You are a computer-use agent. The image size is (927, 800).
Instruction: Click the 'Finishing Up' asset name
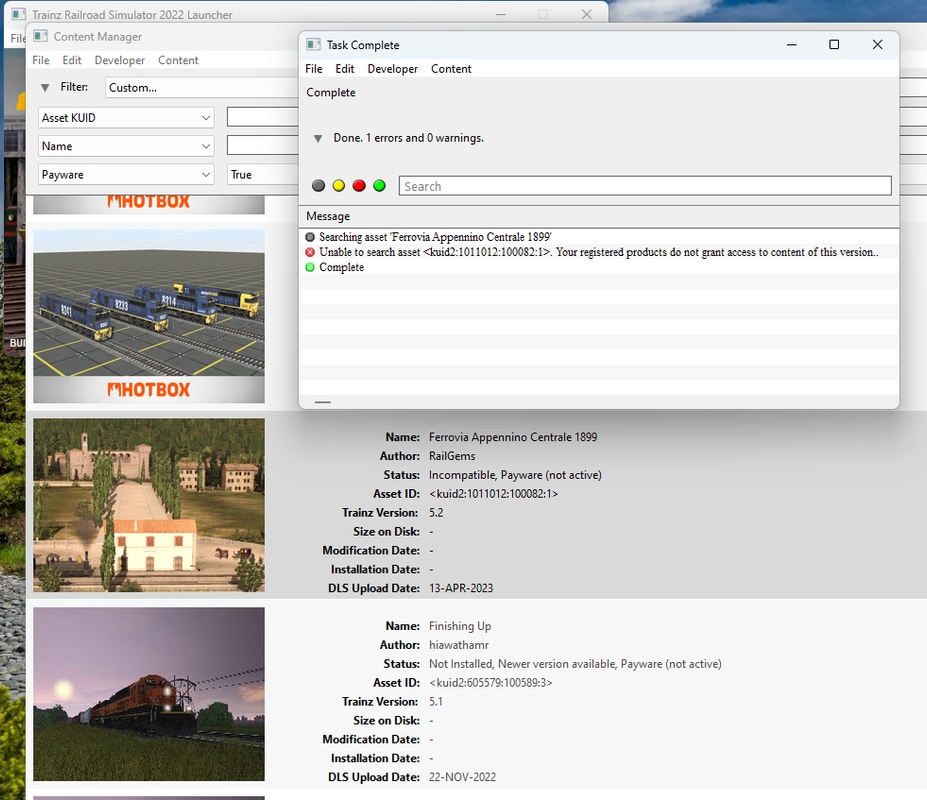point(460,626)
